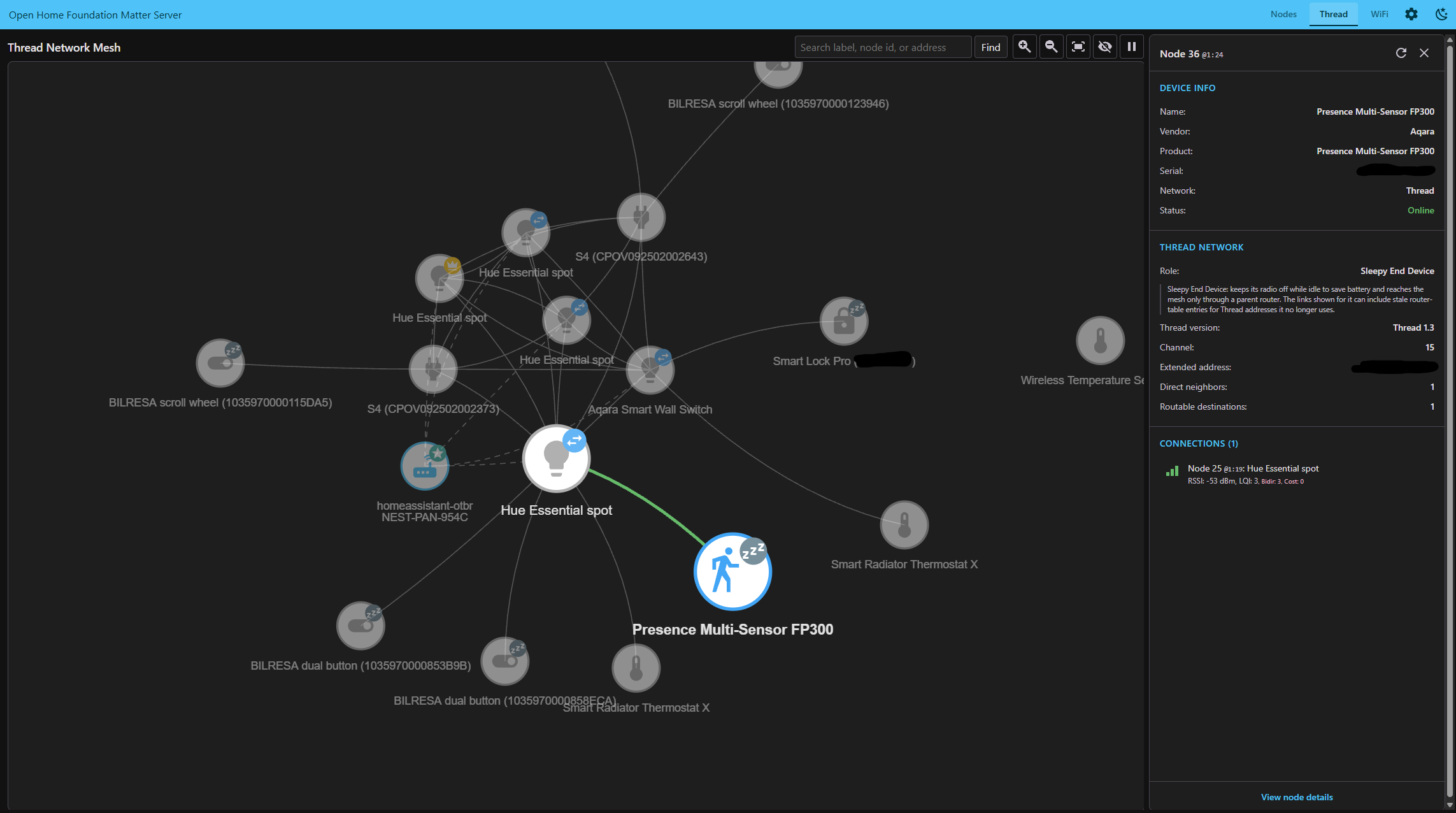
Task: Close the Node 36 side panel
Action: tap(1424, 53)
